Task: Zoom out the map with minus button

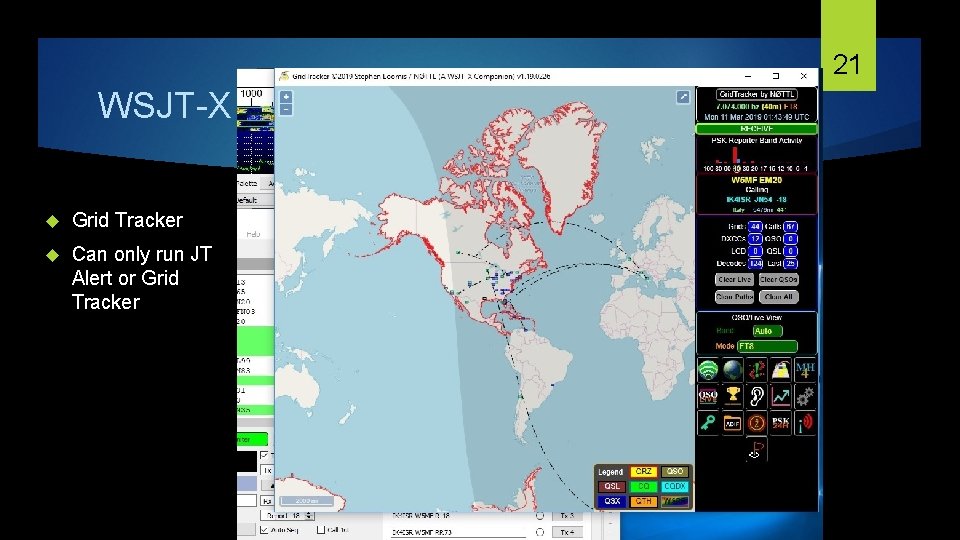Action: click(286, 110)
